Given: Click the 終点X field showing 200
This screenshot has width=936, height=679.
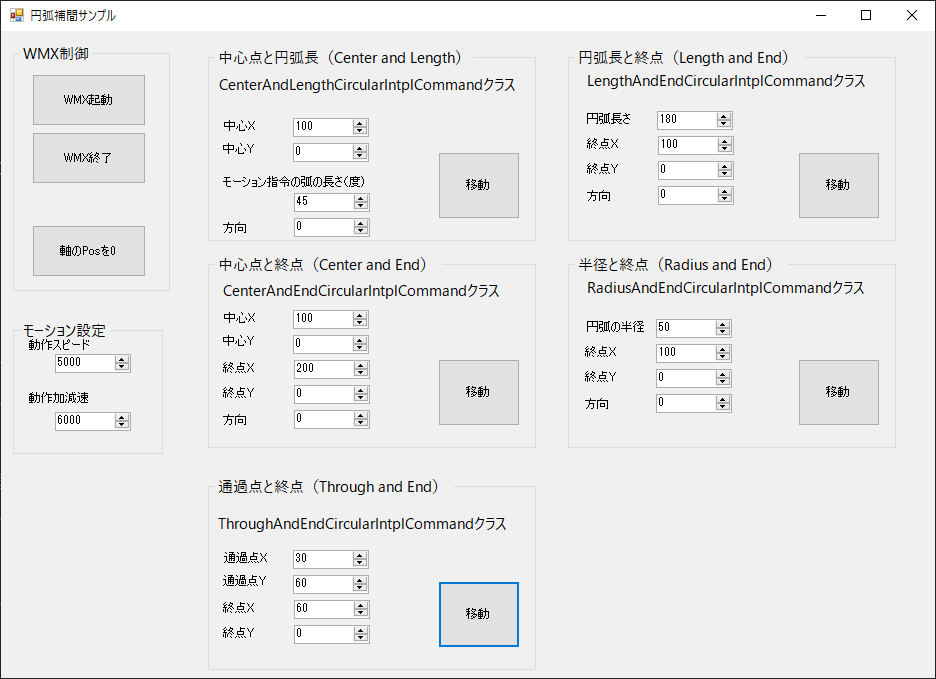Looking at the screenshot, I should tap(322, 369).
